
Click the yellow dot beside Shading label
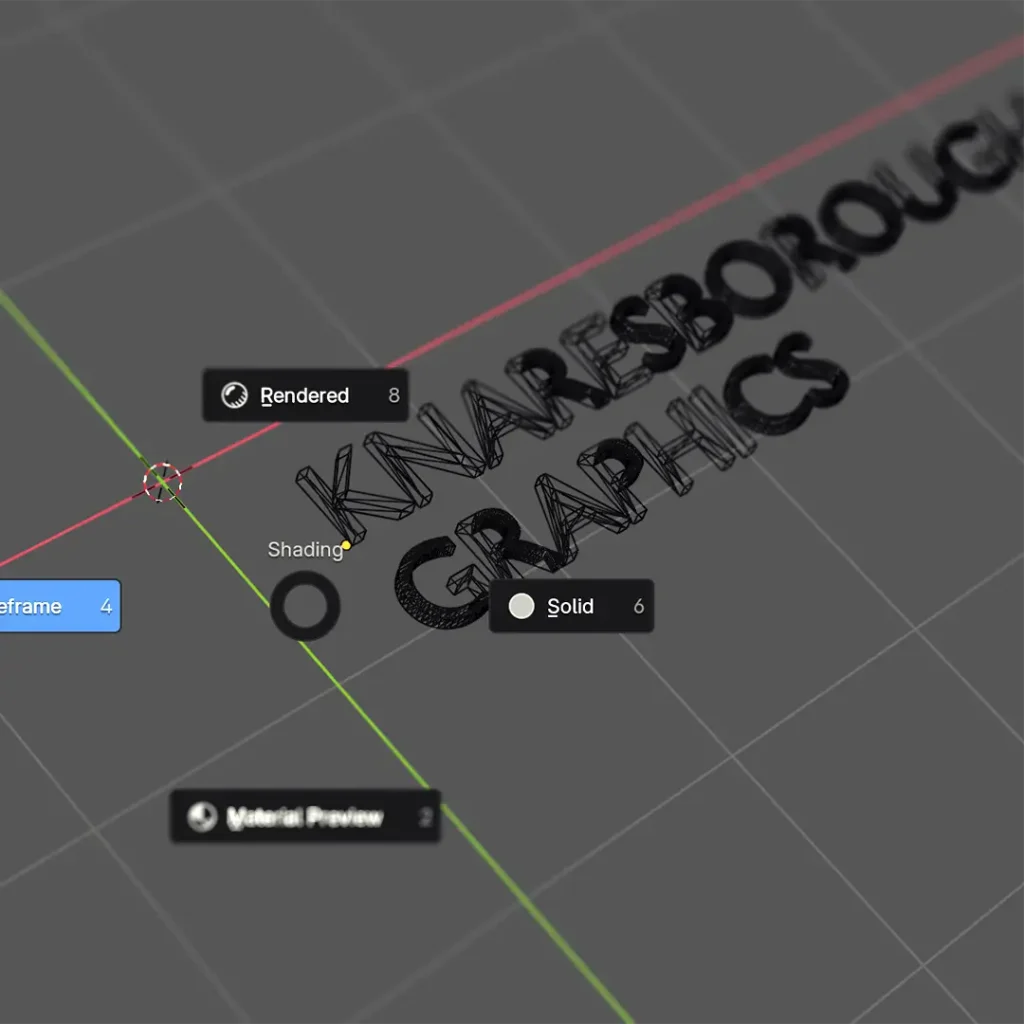346,545
